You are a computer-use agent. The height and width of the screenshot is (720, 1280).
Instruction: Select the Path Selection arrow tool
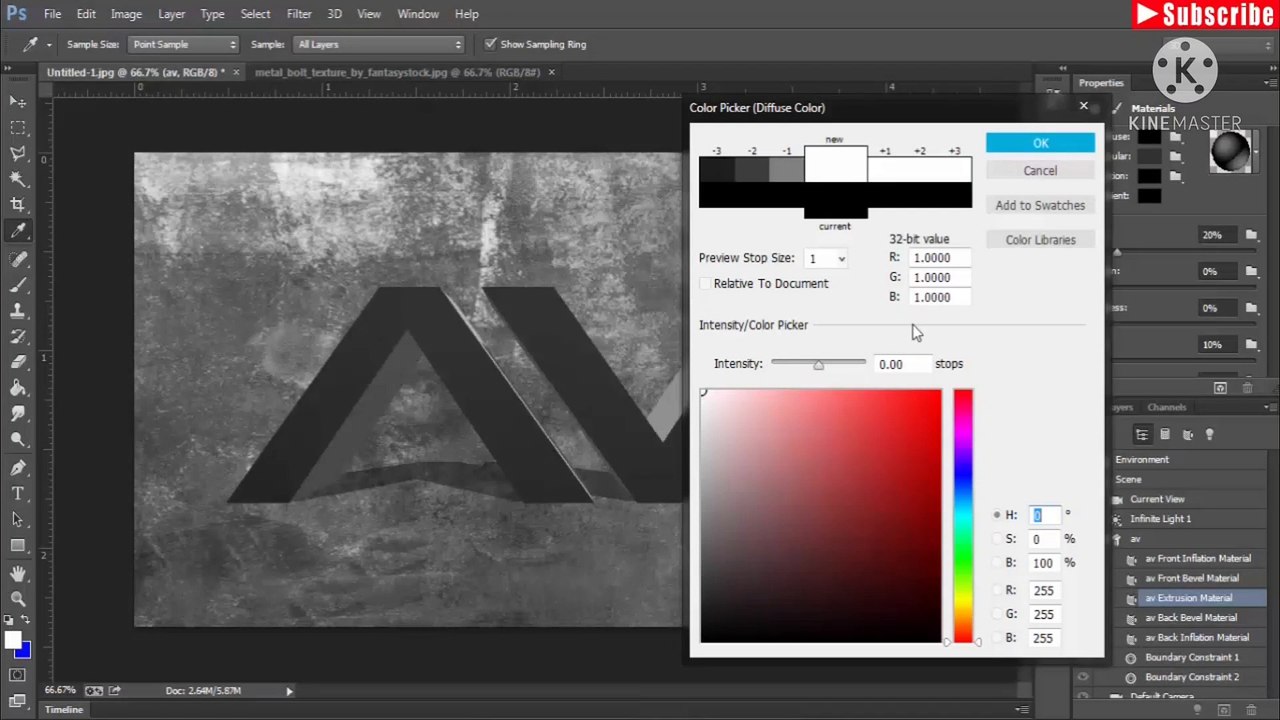(x=18, y=520)
